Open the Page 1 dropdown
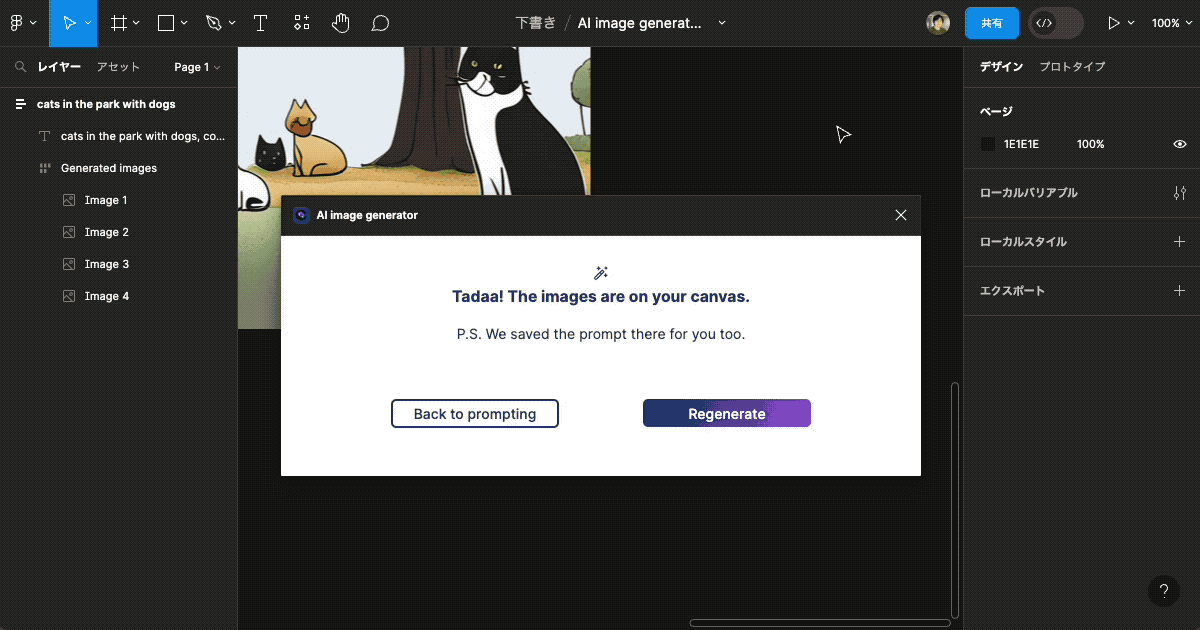Viewport: 1200px width, 630px height. tap(195, 67)
